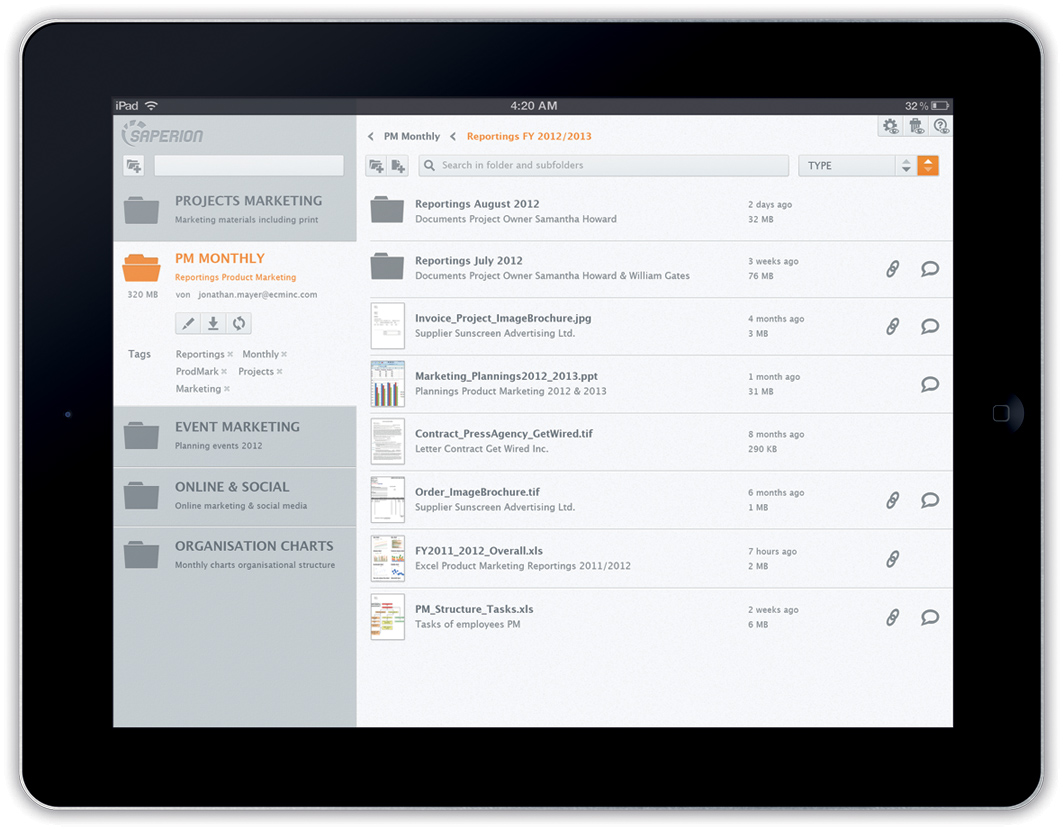1063x829 pixels.
Task: Open settings gear icon at top right
Action: click(889, 126)
